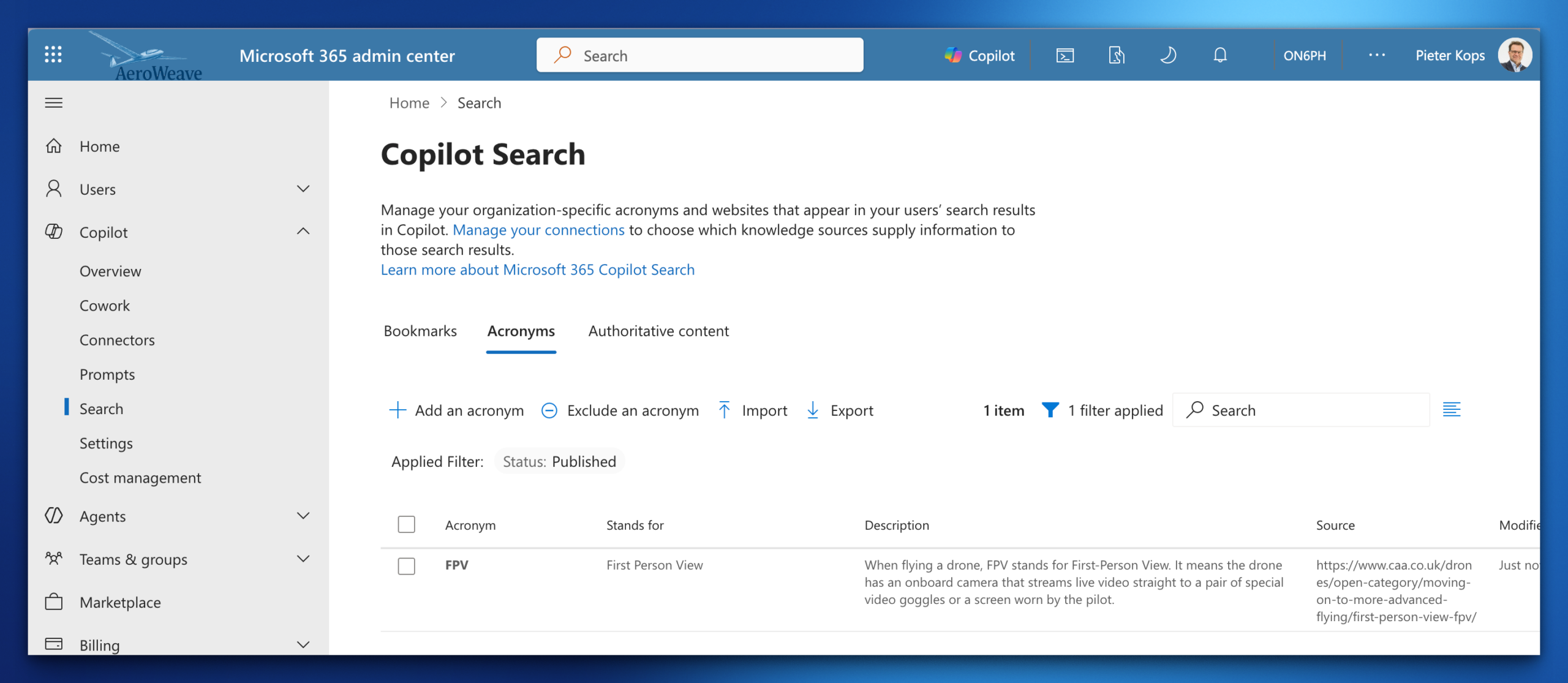
Task: Toggle the select-all checkbox in header
Action: [407, 524]
